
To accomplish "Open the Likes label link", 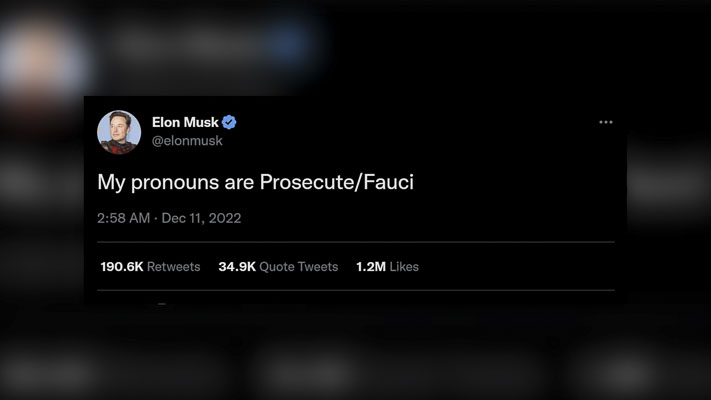I will 404,267.
